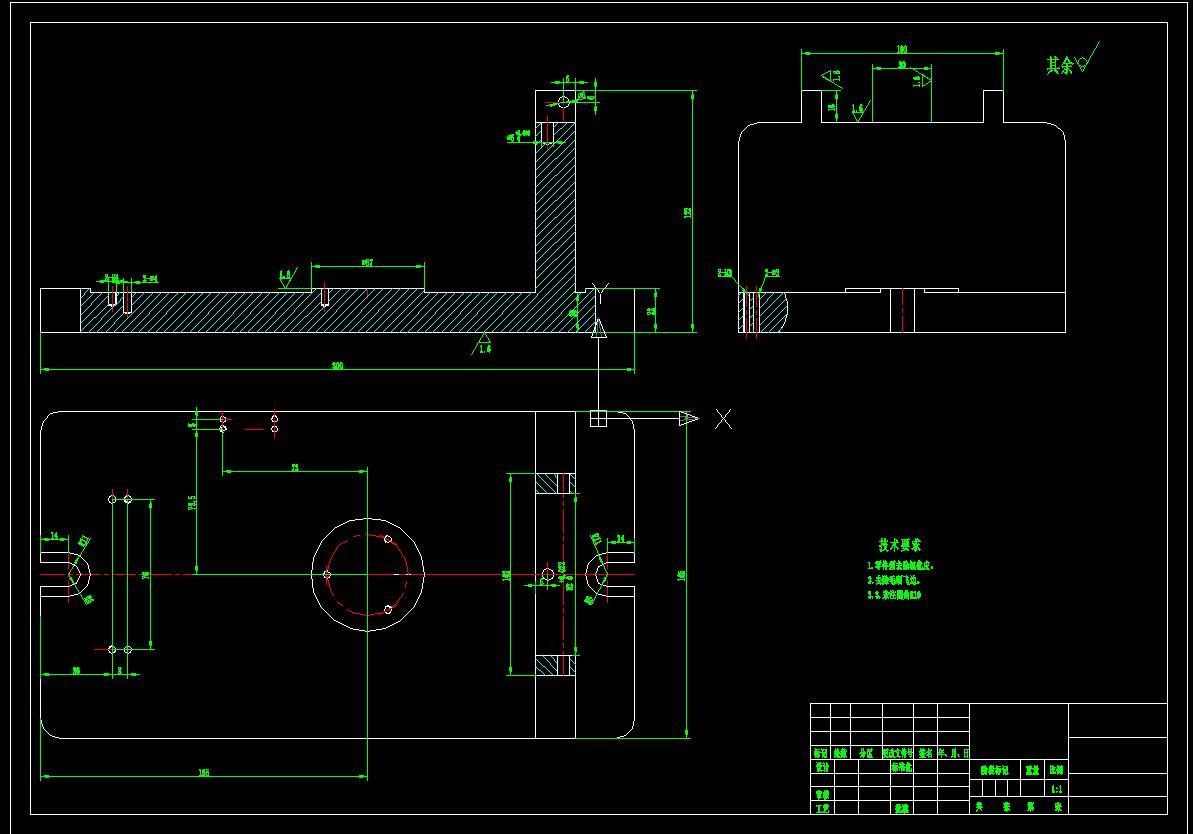Select the hatched upright section of the L-bracket
This screenshot has height=834, width=1193.
(555, 209)
